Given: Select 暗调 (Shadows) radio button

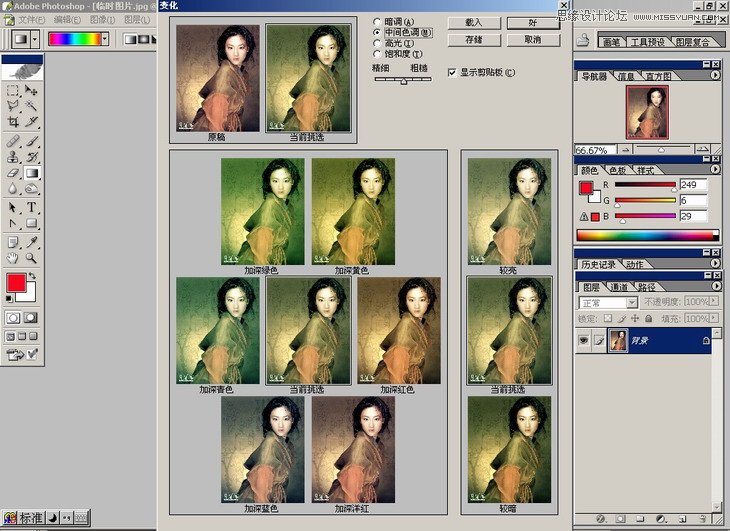Looking at the screenshot, I should pyautogui.click(x=377, y=22).
